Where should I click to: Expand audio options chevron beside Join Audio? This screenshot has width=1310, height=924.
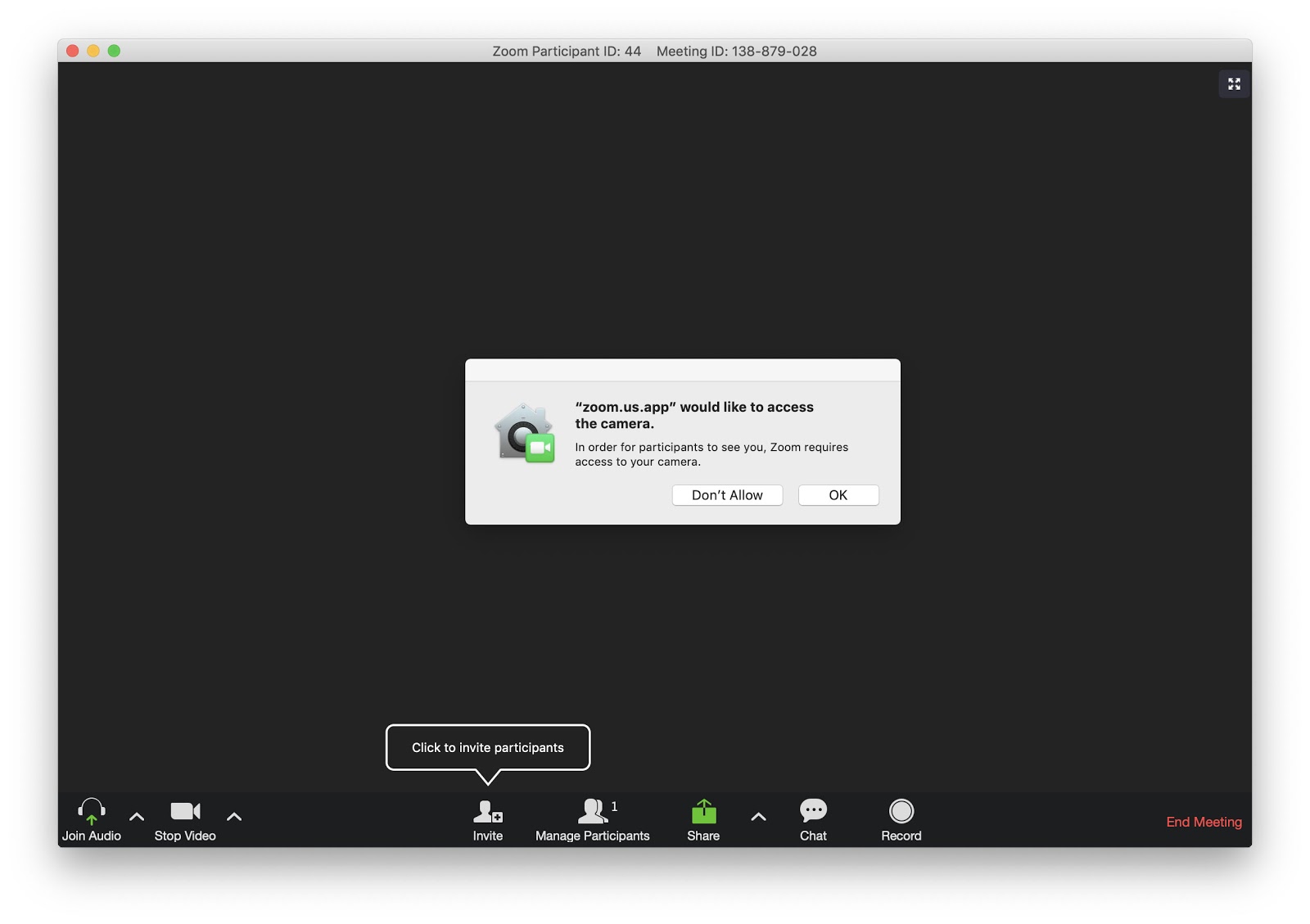(x=137, y=816)
